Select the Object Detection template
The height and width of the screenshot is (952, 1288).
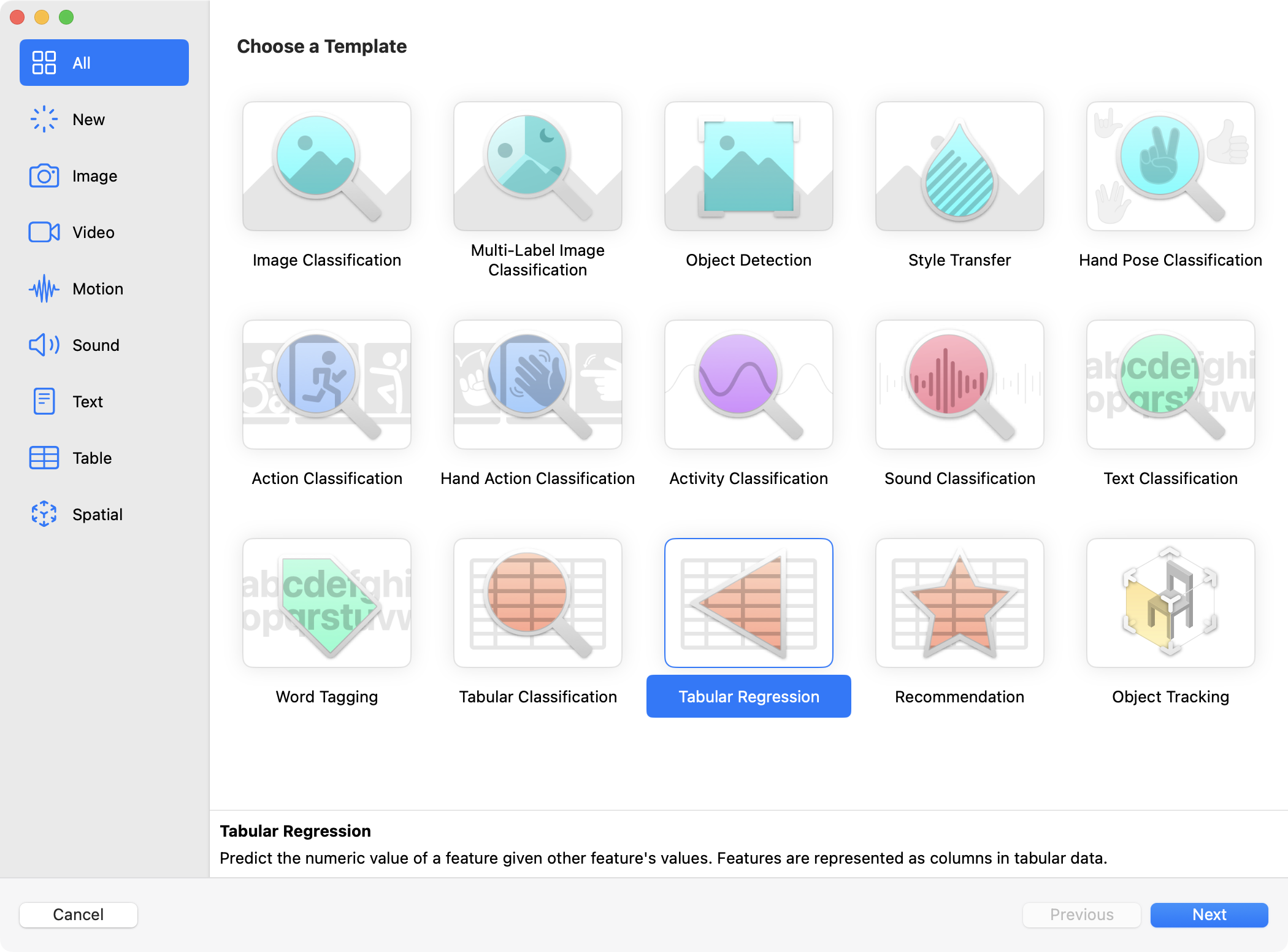(x=748, y=166)
